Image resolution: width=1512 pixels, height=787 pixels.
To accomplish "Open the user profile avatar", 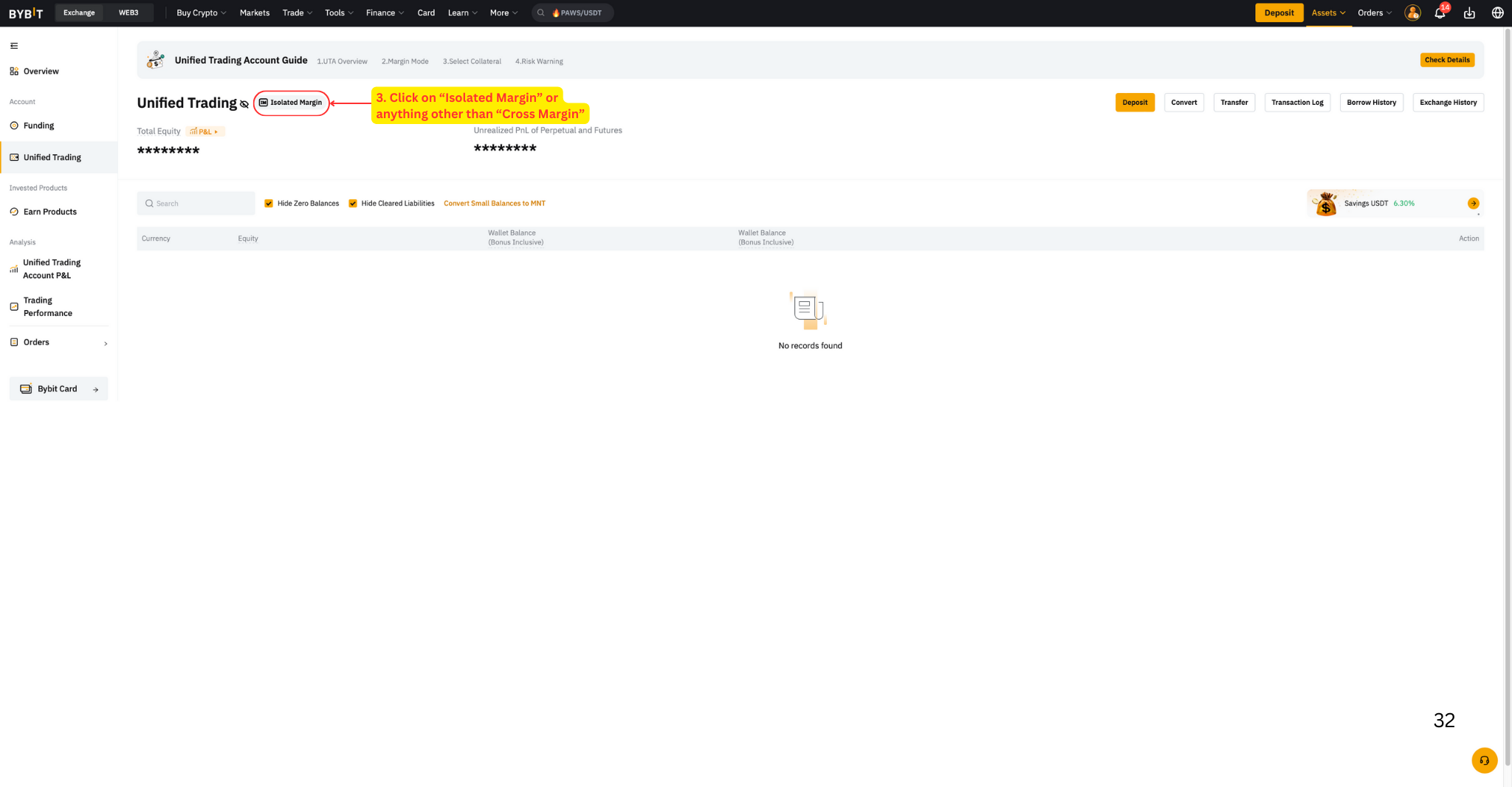I will [x=1412, y=13].
